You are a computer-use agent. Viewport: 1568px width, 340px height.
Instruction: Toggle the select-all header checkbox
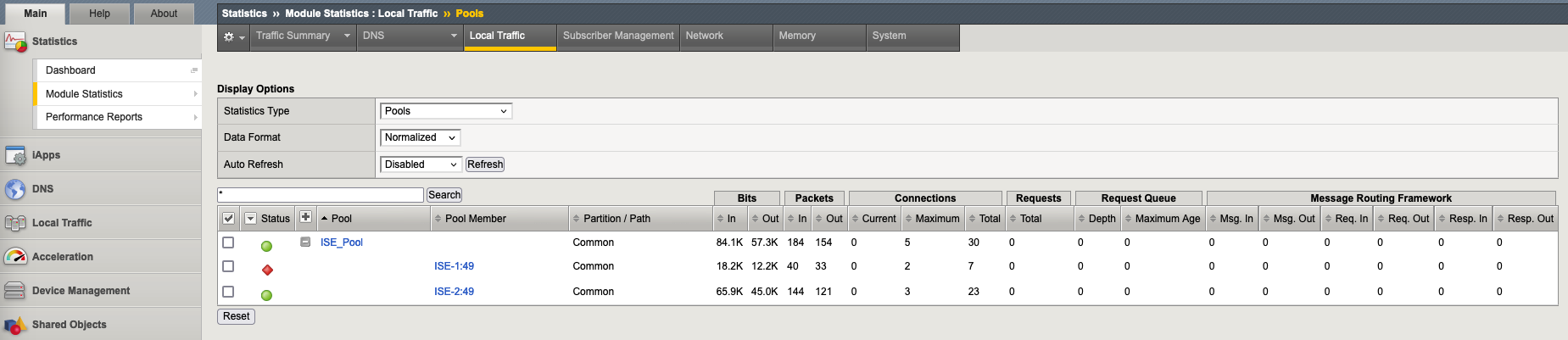click(x=228, y=219)
